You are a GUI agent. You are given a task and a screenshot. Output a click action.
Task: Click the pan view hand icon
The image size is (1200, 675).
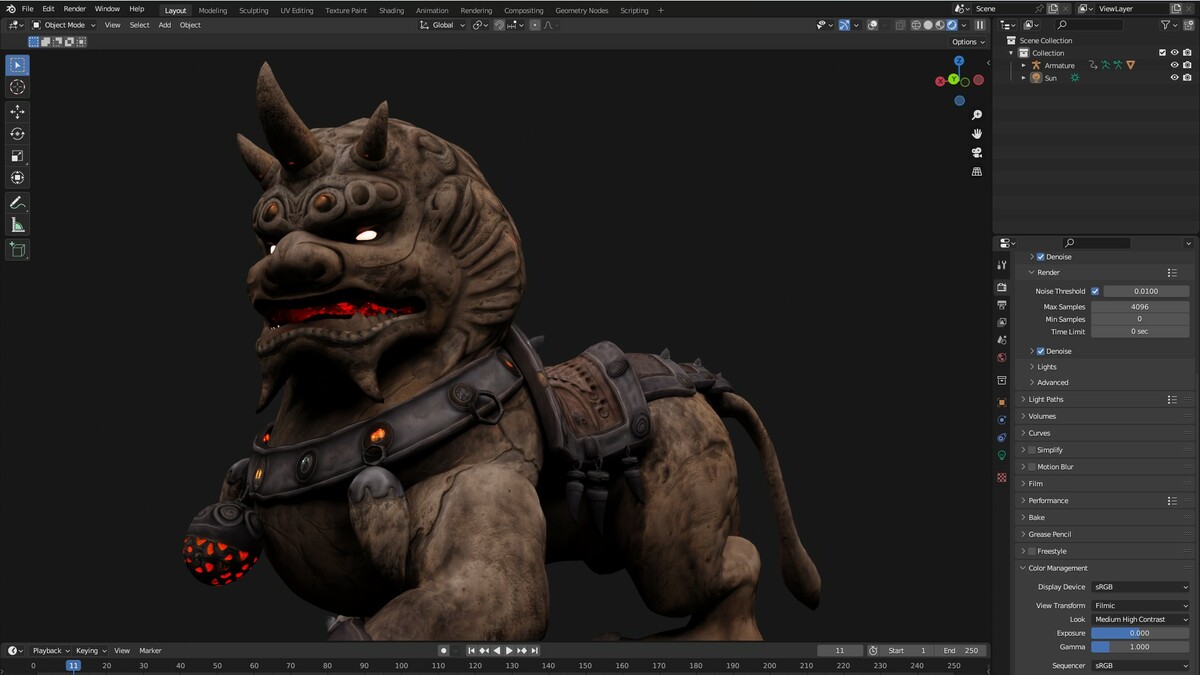977,134
